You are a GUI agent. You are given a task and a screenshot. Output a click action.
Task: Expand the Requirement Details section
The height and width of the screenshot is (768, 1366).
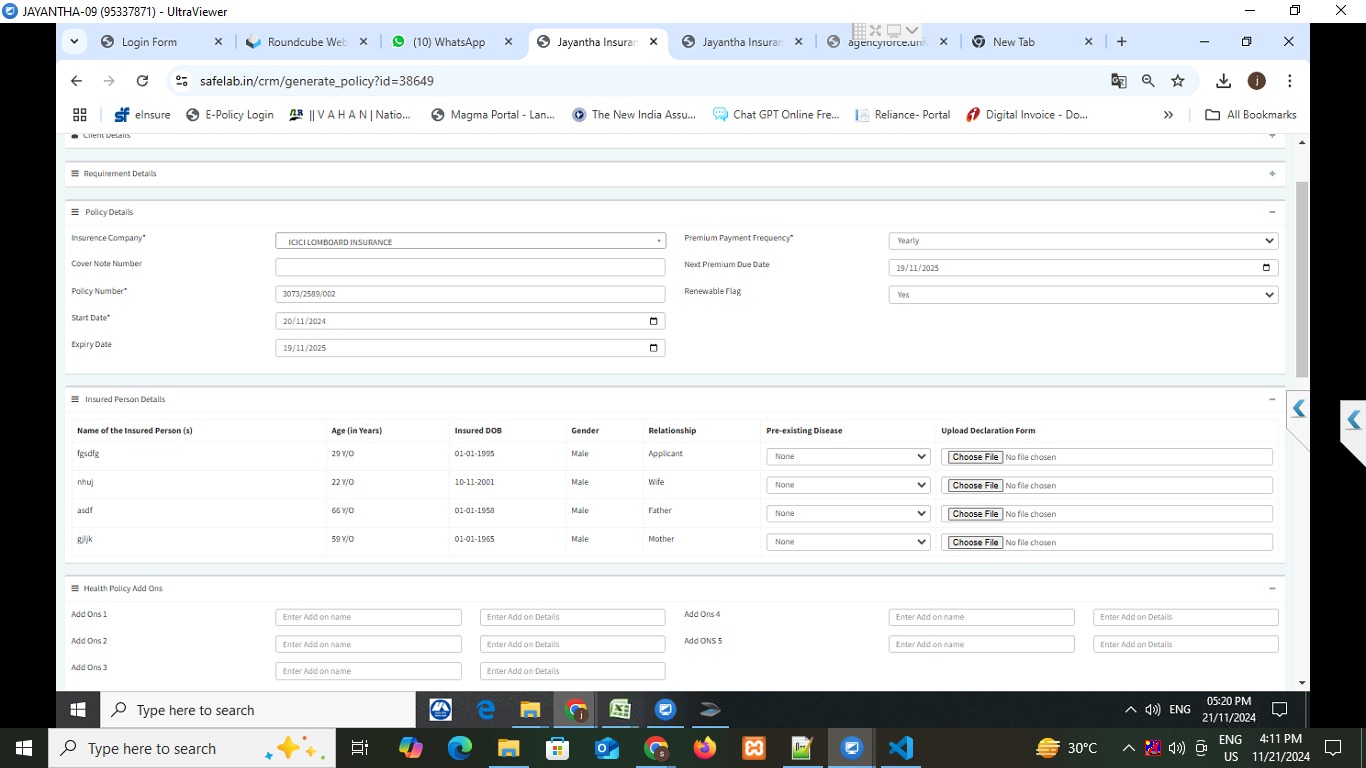tap(1272, 173)
